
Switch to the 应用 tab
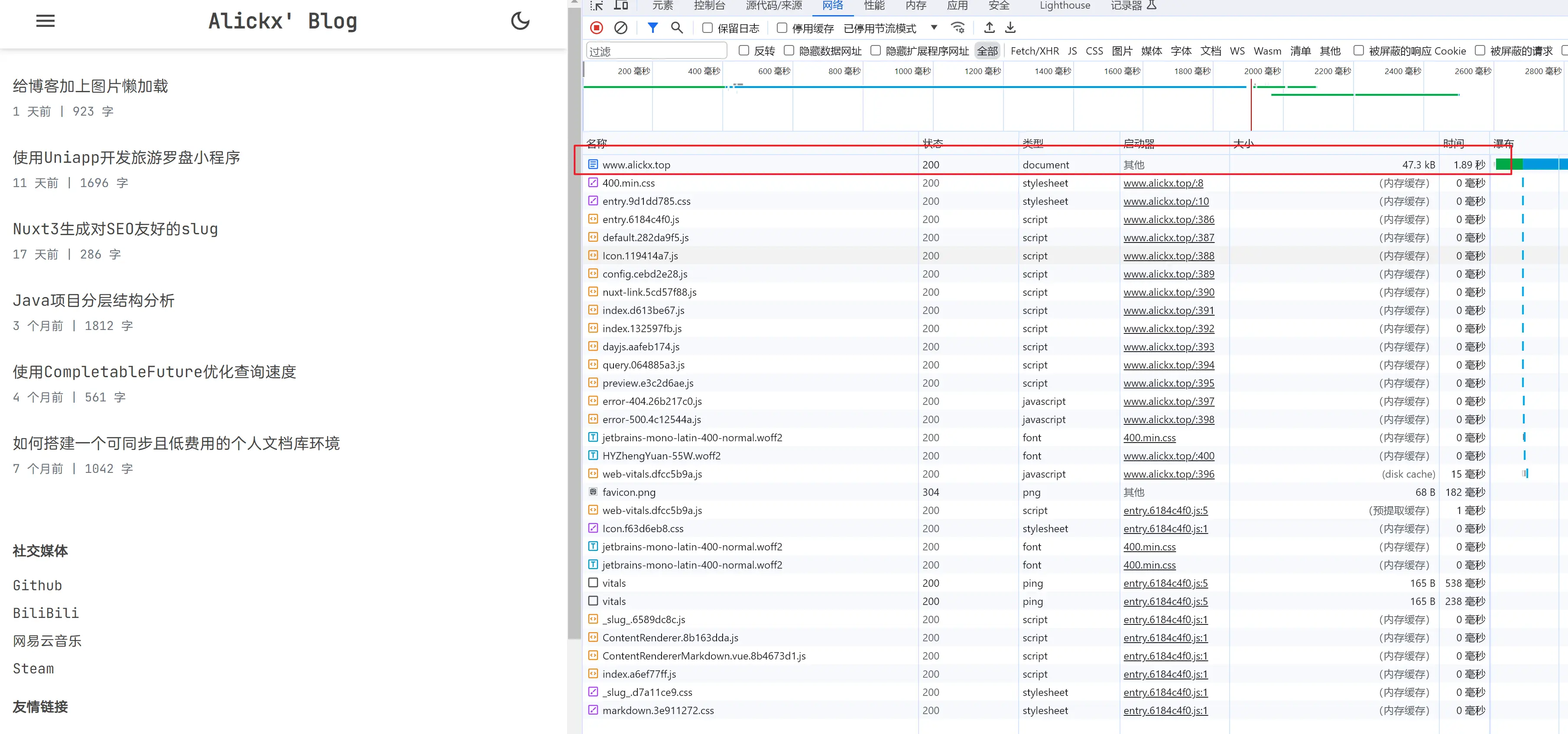pyautogui.click(x=957, y=6)
